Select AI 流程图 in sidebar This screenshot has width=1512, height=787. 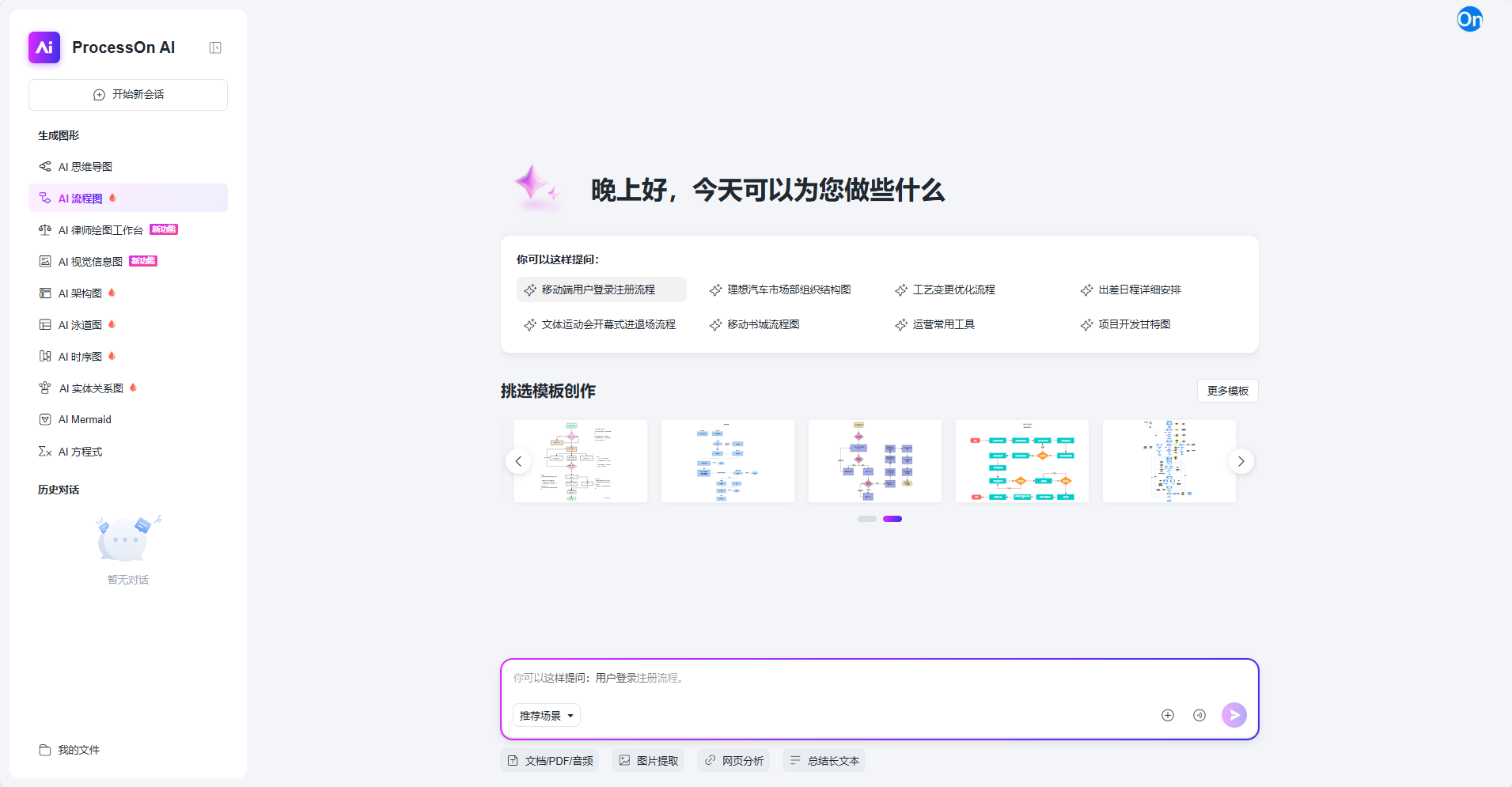click(x=128, y=198)
